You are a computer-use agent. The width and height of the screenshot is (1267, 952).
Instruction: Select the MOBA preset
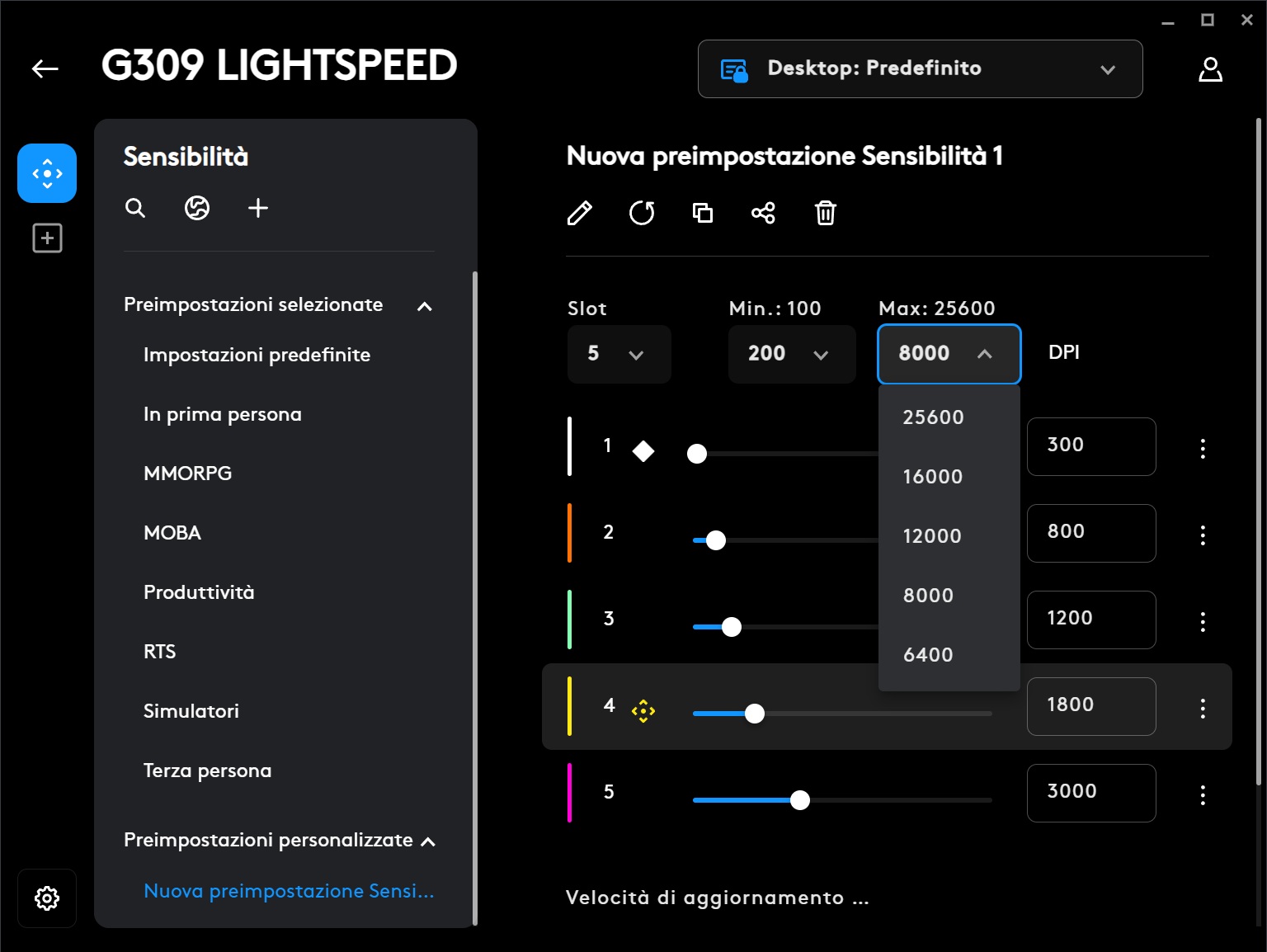[x=172, y=533]
